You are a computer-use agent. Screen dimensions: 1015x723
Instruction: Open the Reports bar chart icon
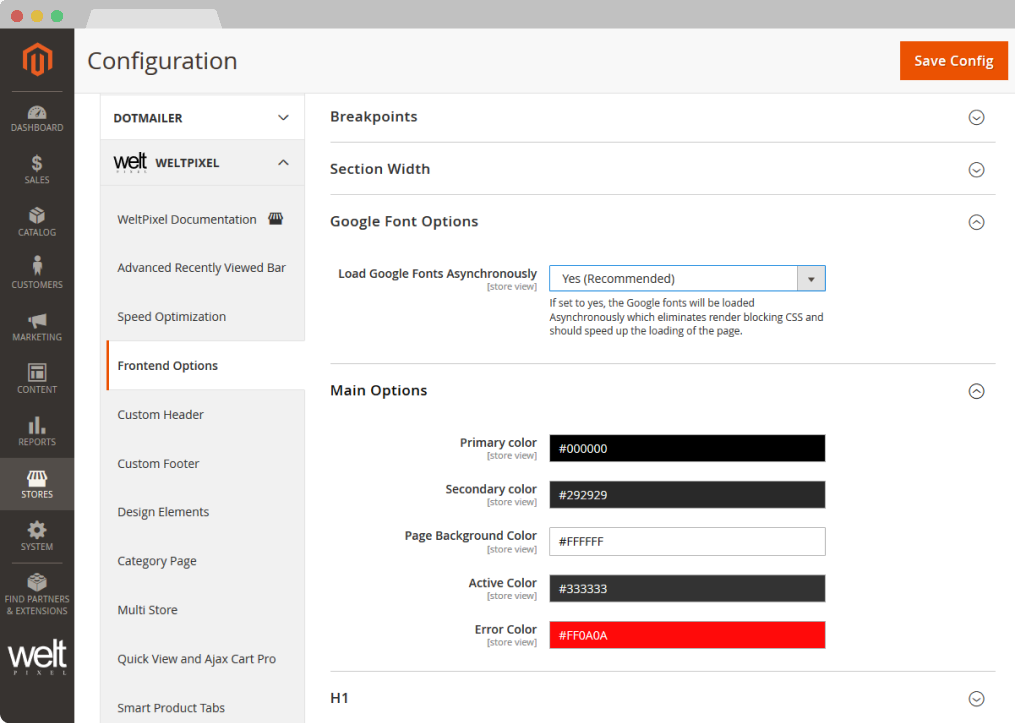click(x=37, y=431)
